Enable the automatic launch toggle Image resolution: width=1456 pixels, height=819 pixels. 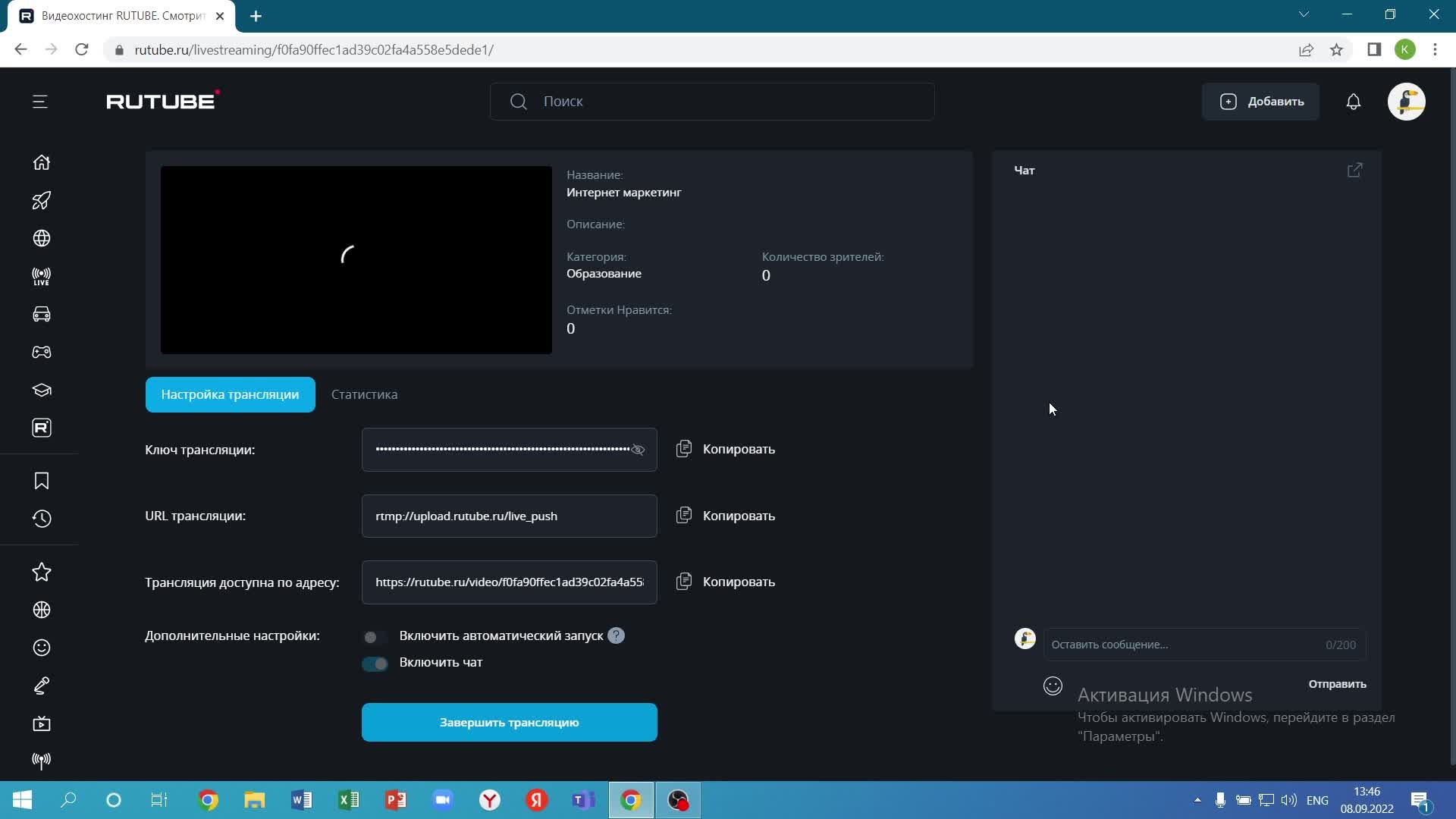(x=375, y=636)
